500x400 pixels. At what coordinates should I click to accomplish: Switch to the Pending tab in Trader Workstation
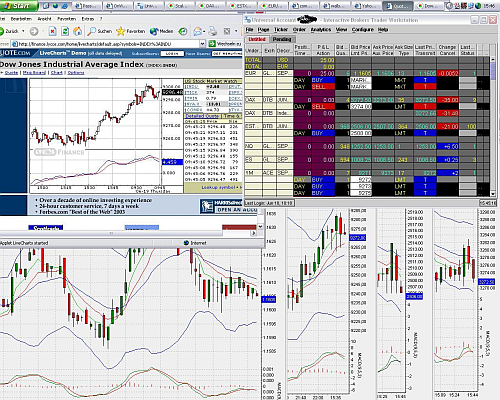(282, 39)
